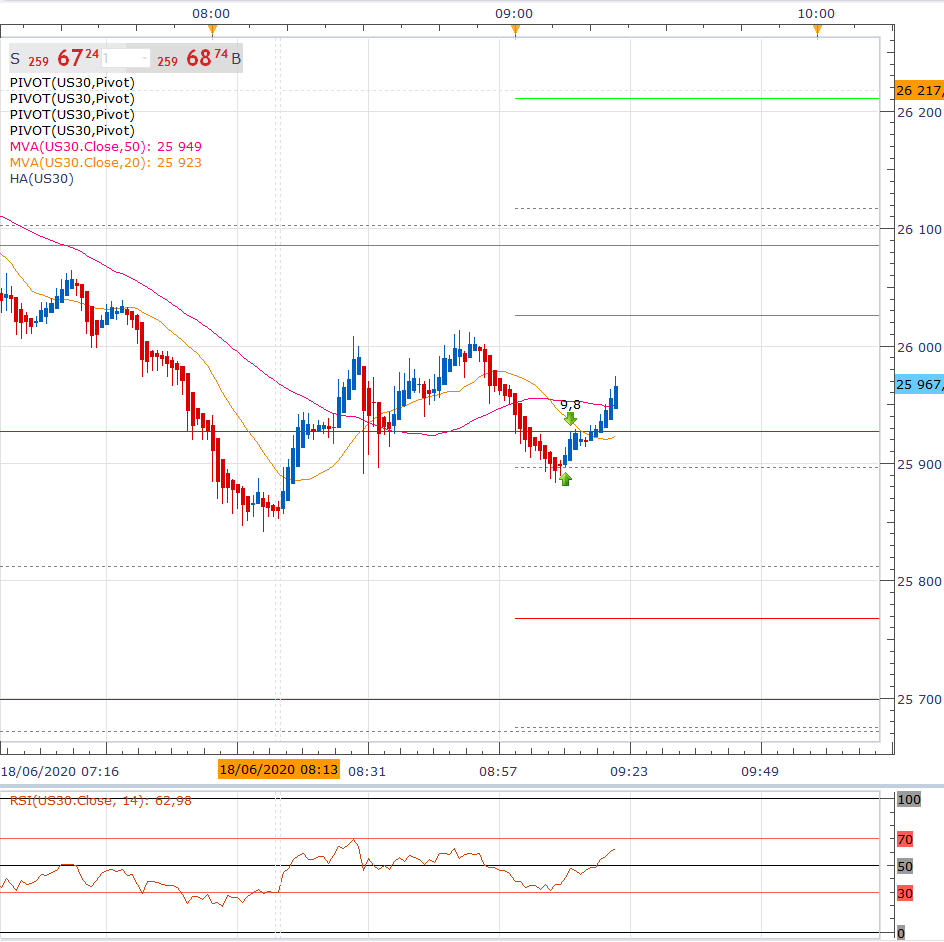This screenshot has height=942, width=944.
Task: Click the blue 25 967 current price tag
Action: click(x=919, y=385)
